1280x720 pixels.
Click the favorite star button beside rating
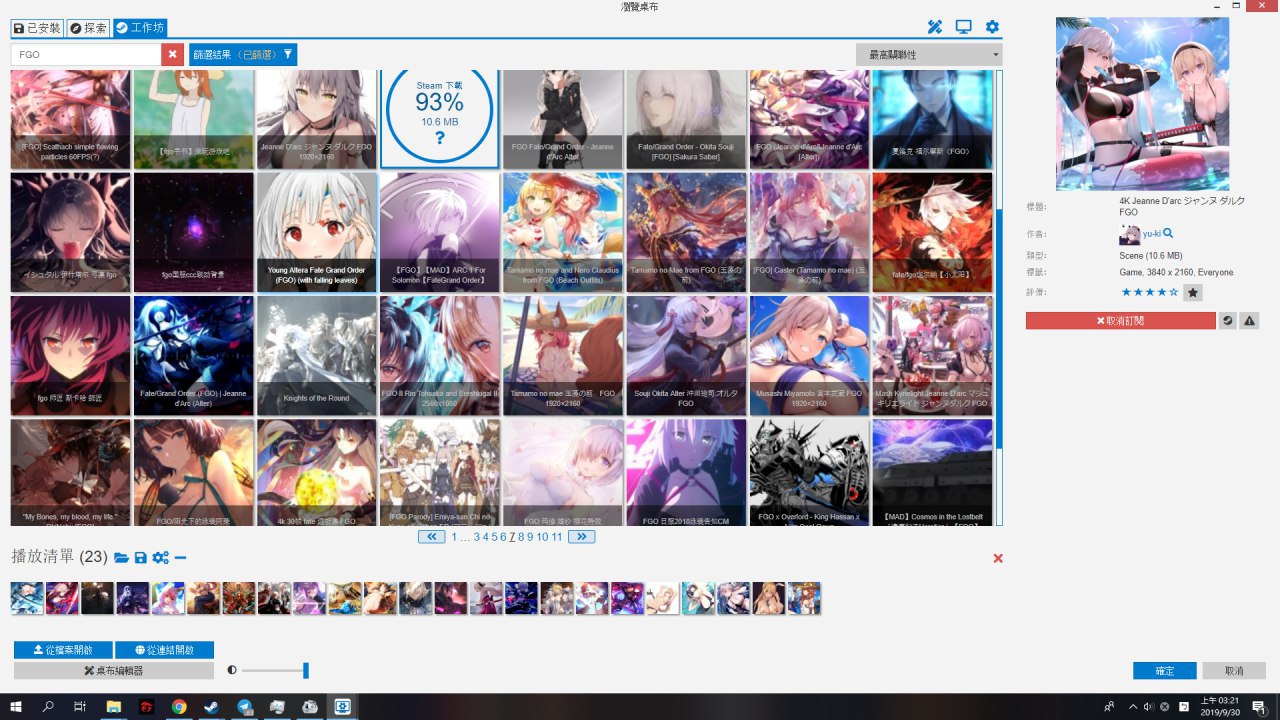[x=1192, y=293]
